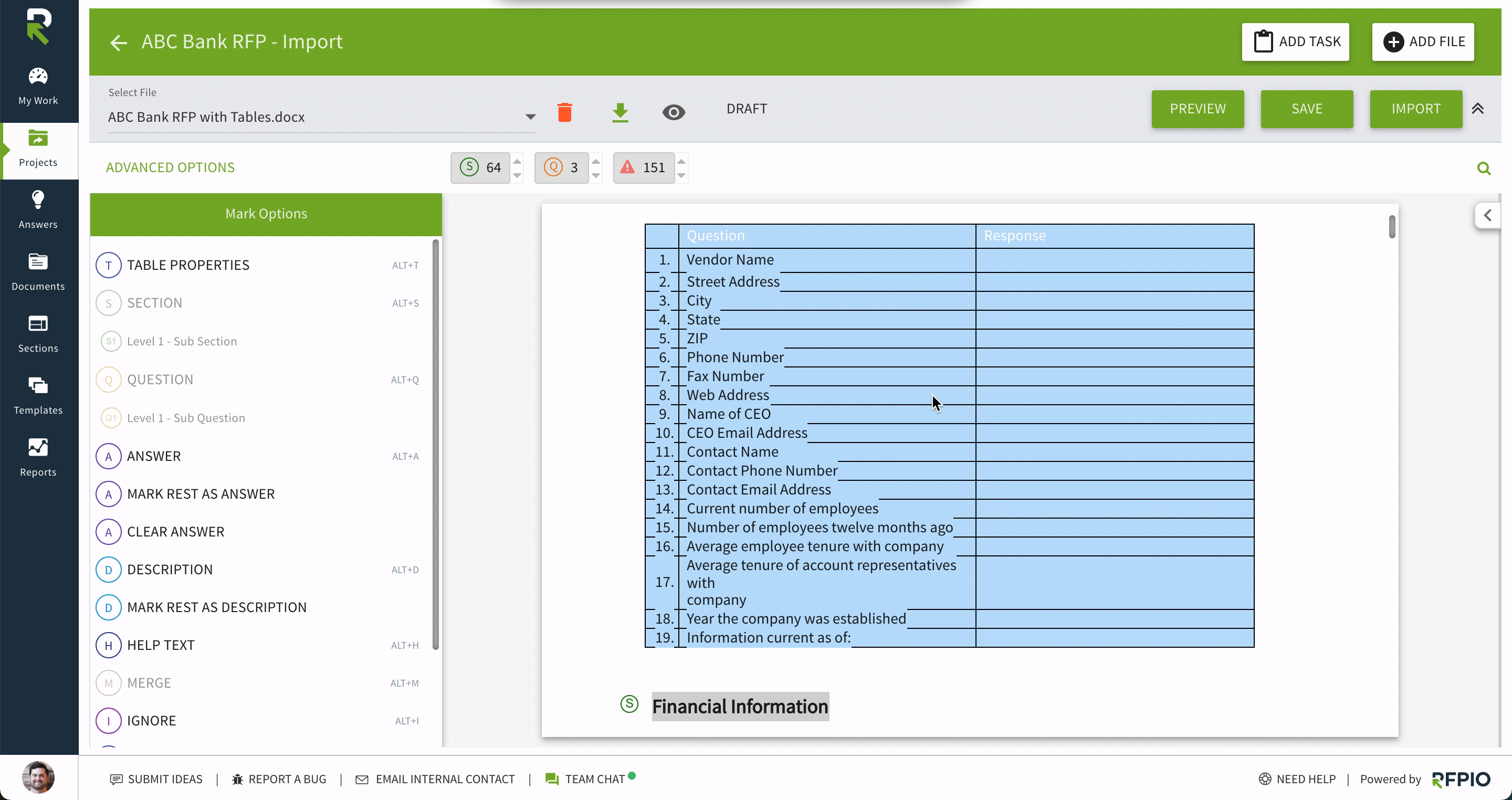Select IGNORE mark option

pos(258,721)
